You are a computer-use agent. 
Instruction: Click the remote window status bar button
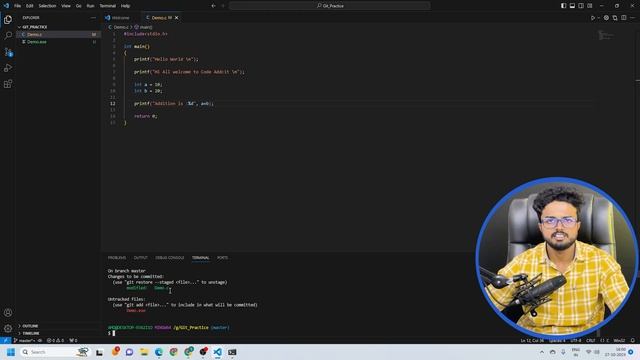pyautogui.click(x=5, y=340)
